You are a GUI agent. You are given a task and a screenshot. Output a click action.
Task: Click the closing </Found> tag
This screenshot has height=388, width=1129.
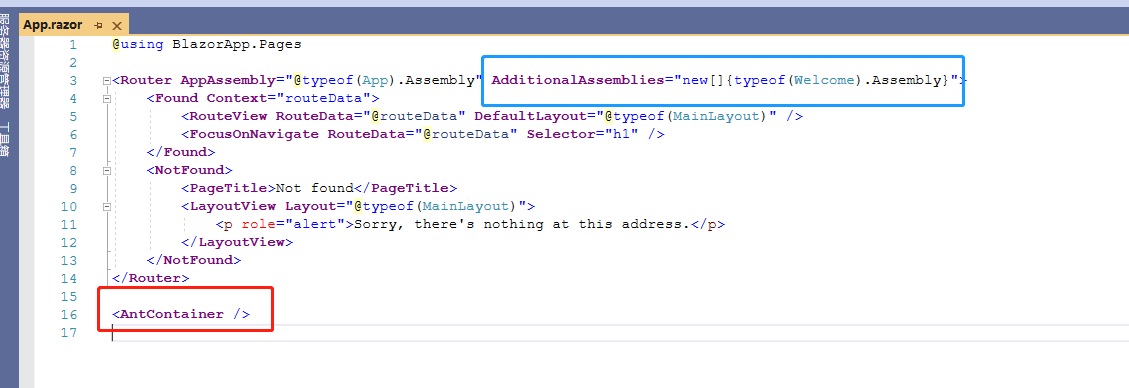(x=181, y=152)
